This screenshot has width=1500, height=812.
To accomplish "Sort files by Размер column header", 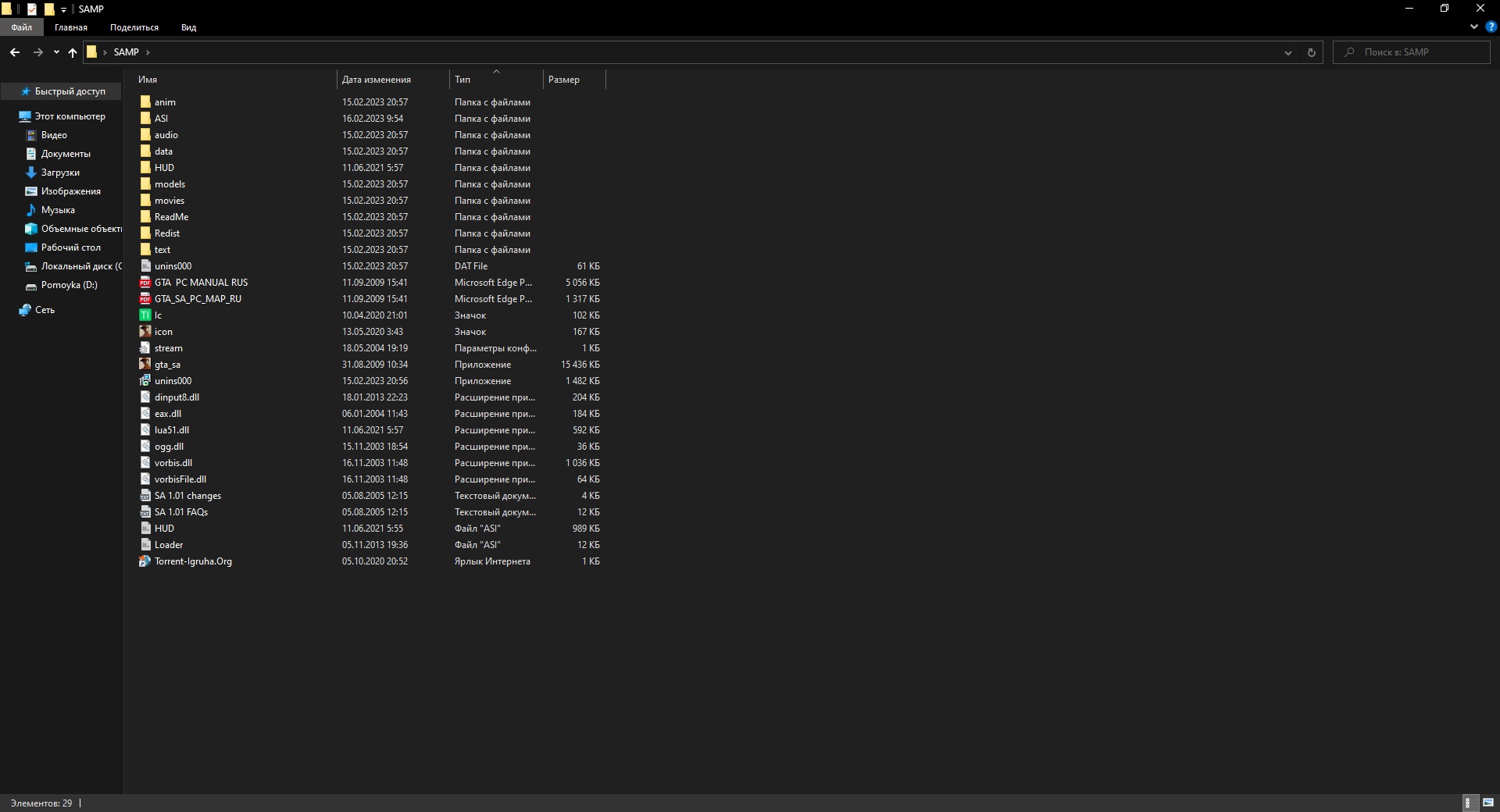I will [564, 80].
